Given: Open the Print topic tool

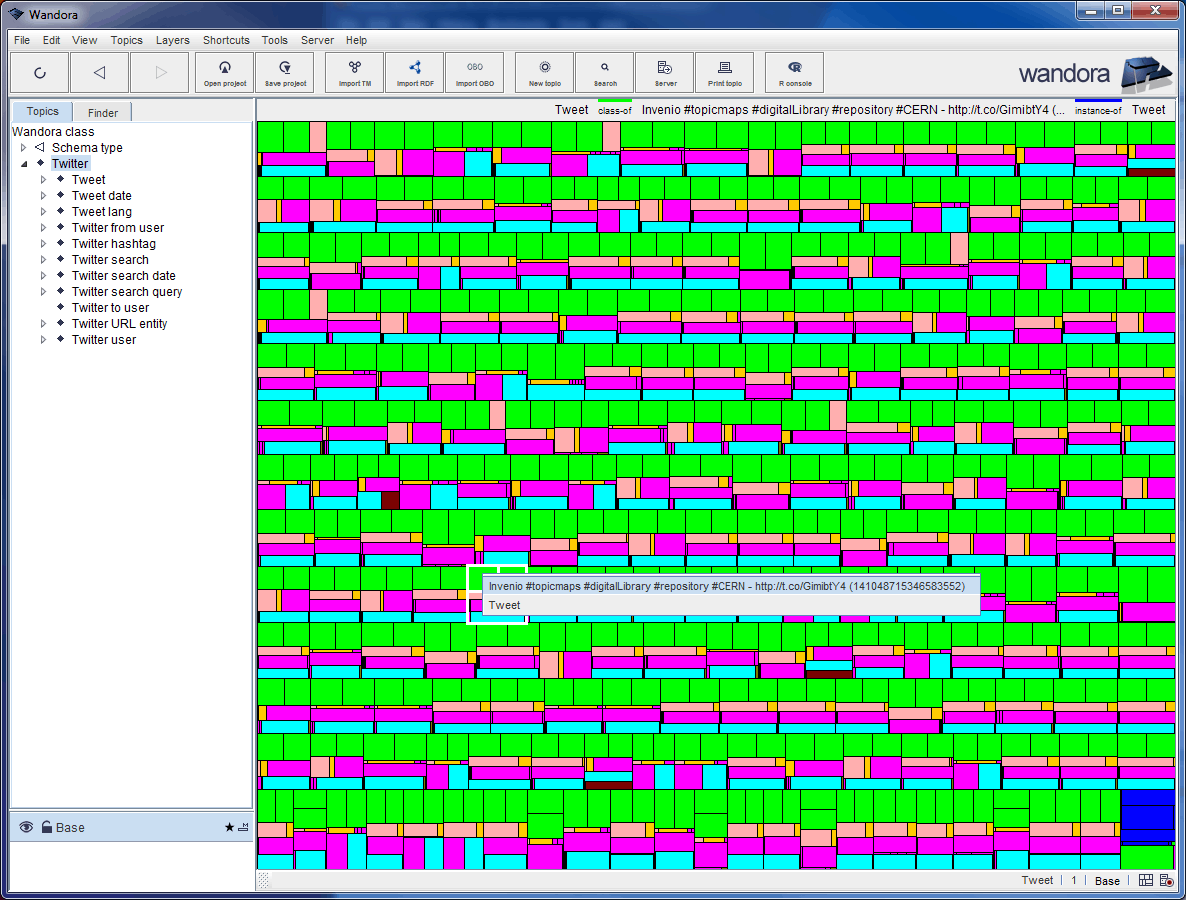Looking at the screenshot, I should [724, 72].
